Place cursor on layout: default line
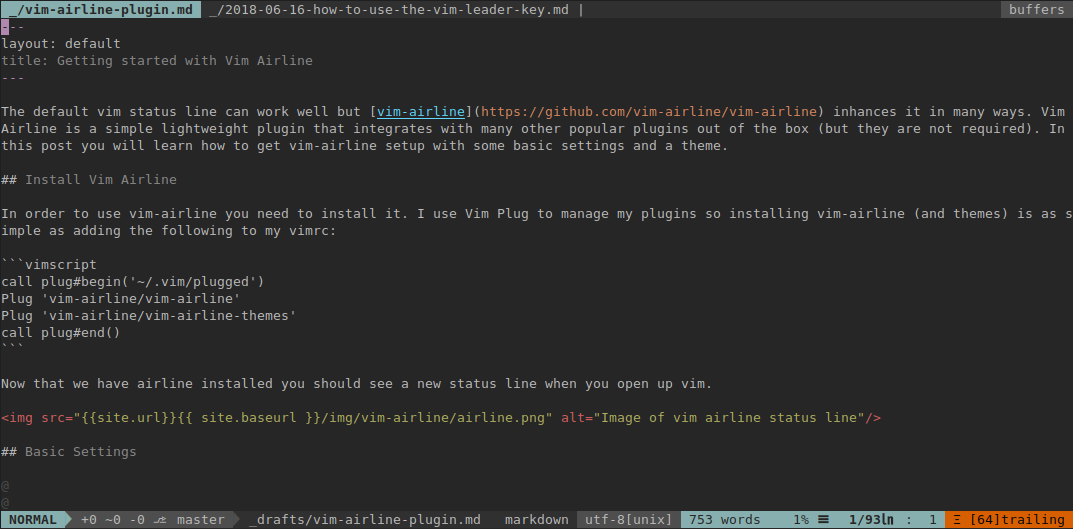This screenshot has width=1073, height=529. pos(61,44)
